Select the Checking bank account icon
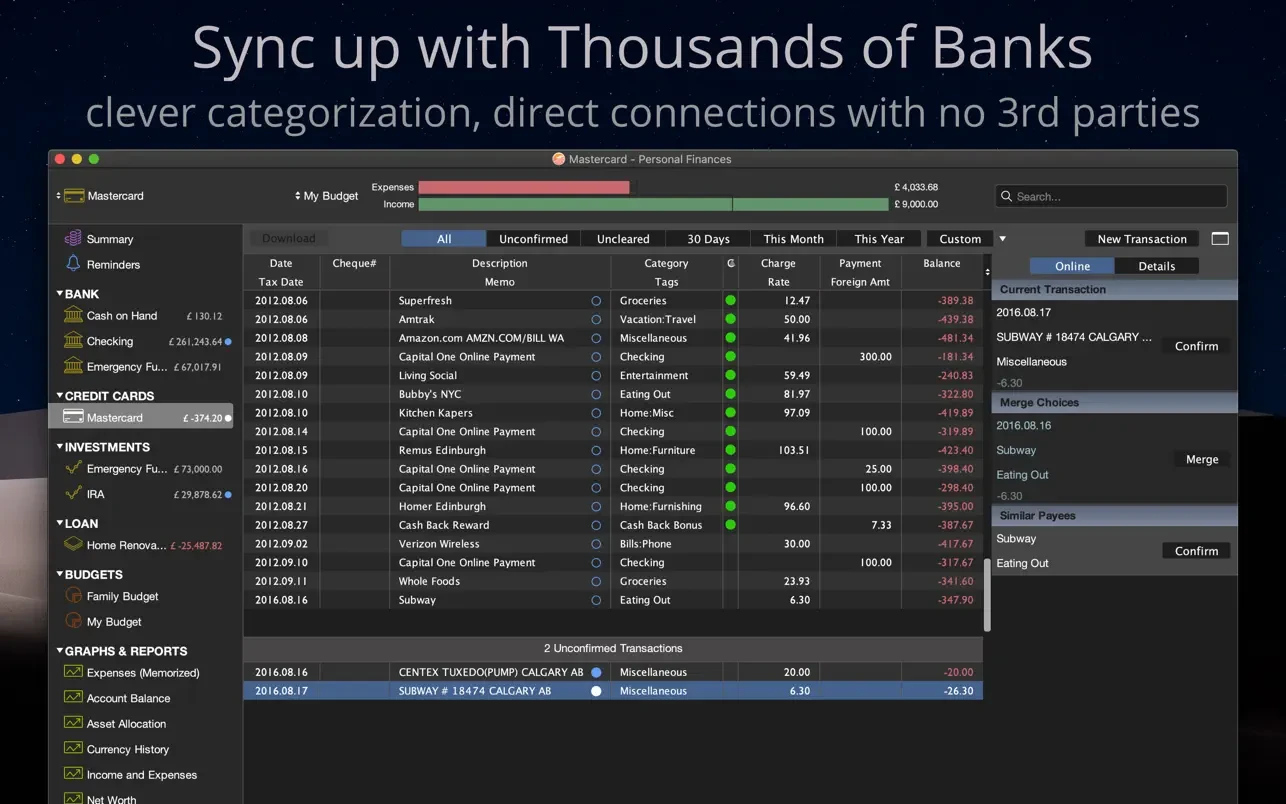The image size is (1286, 804). 73,341
